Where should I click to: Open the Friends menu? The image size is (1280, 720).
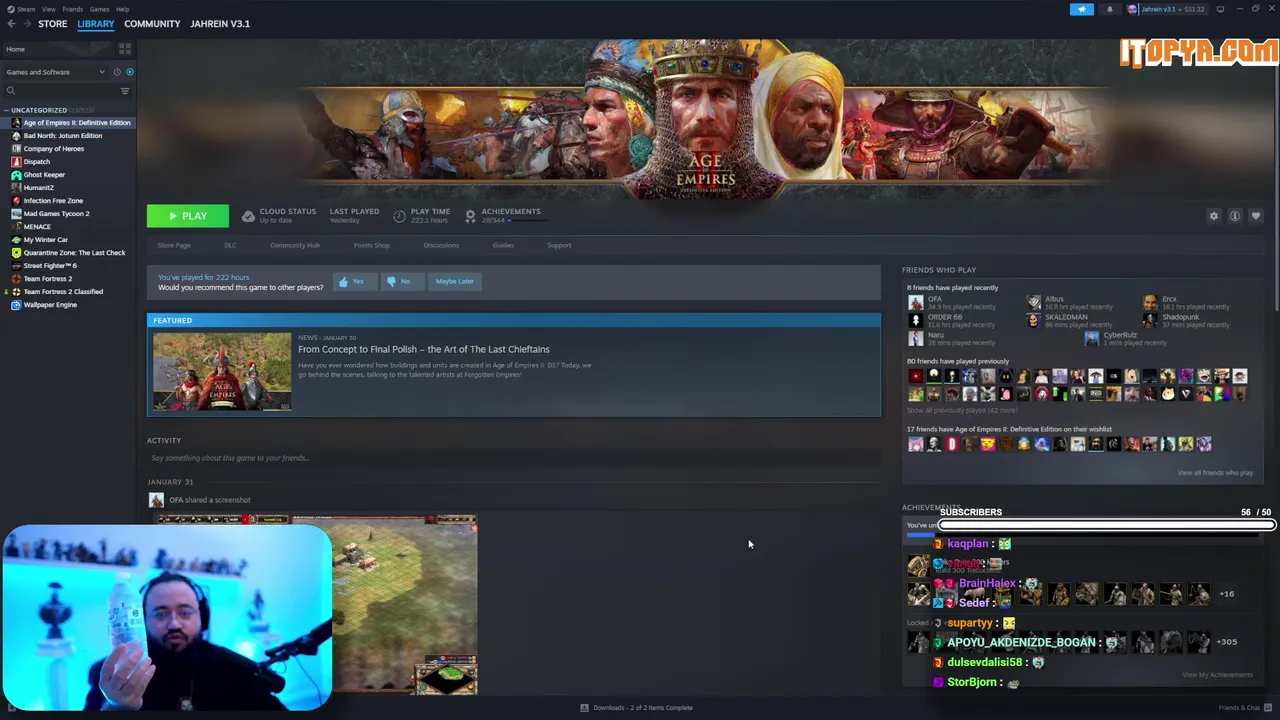point(72,9)
